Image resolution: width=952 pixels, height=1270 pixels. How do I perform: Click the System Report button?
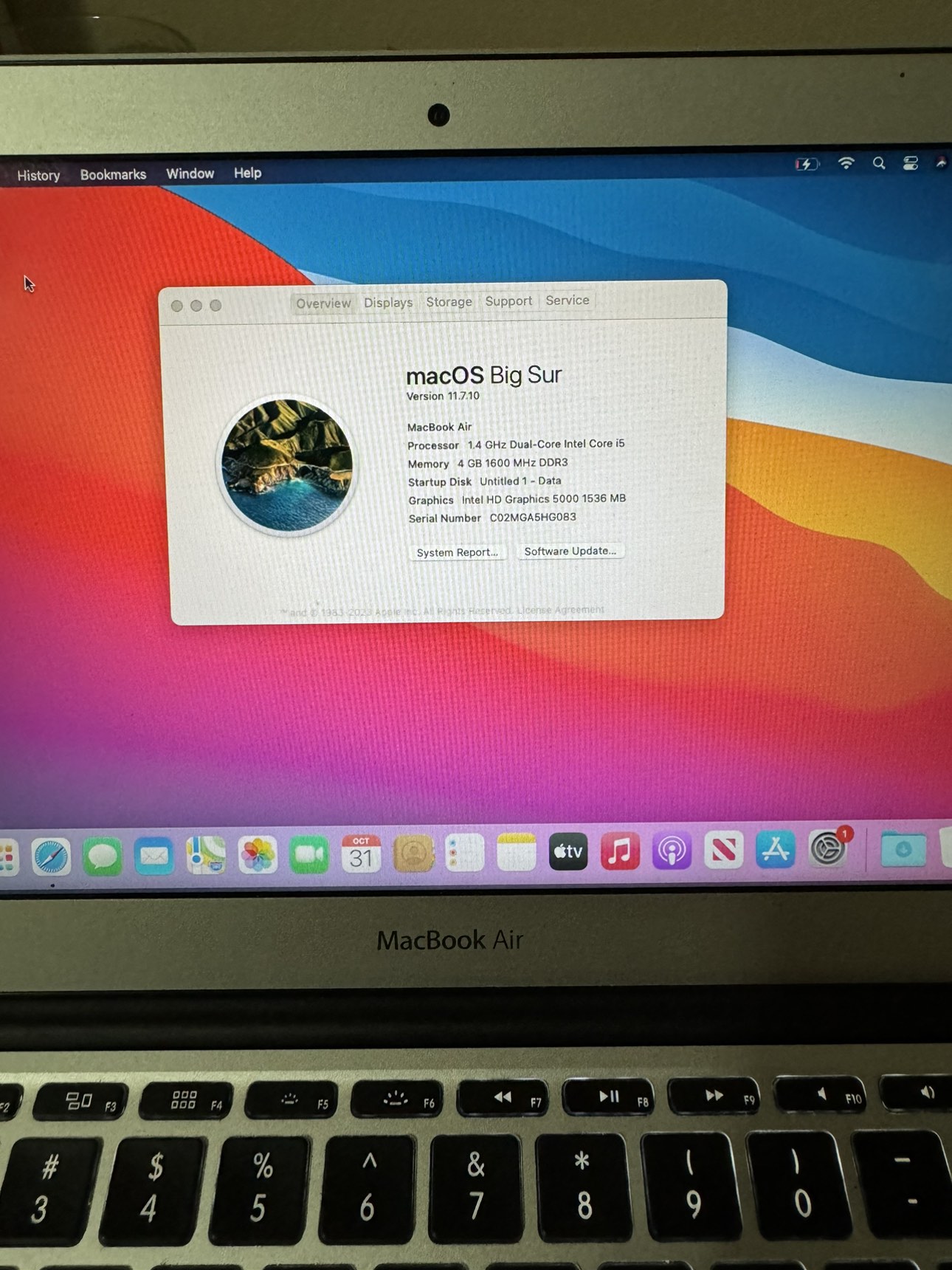(458, 552)
